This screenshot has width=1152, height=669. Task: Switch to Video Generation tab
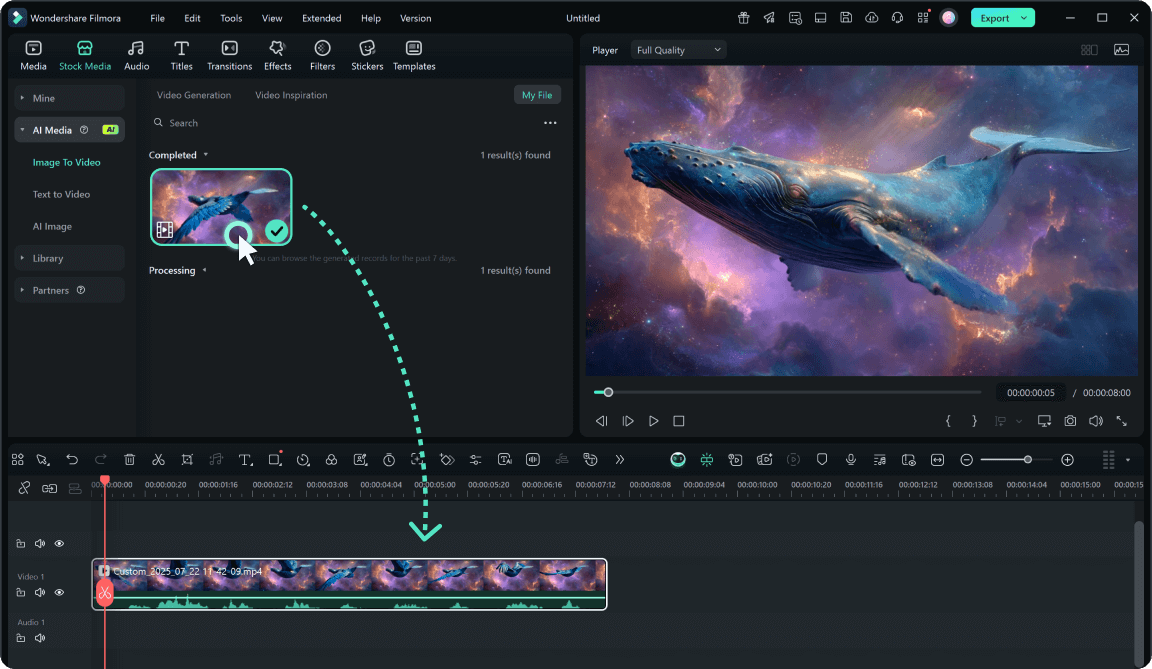[x=194, y=95]
